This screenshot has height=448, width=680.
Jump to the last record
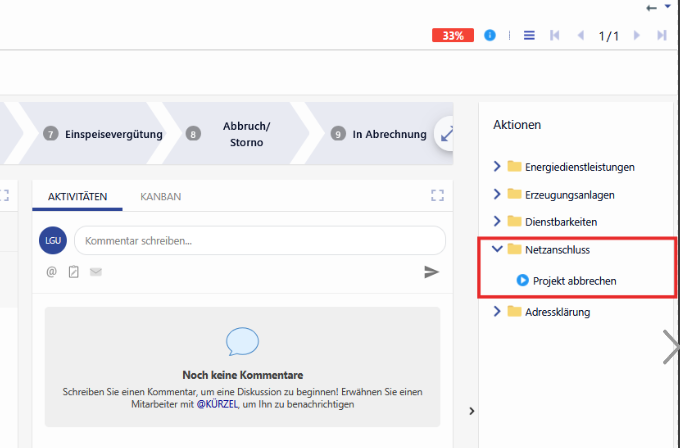point(661,35)
